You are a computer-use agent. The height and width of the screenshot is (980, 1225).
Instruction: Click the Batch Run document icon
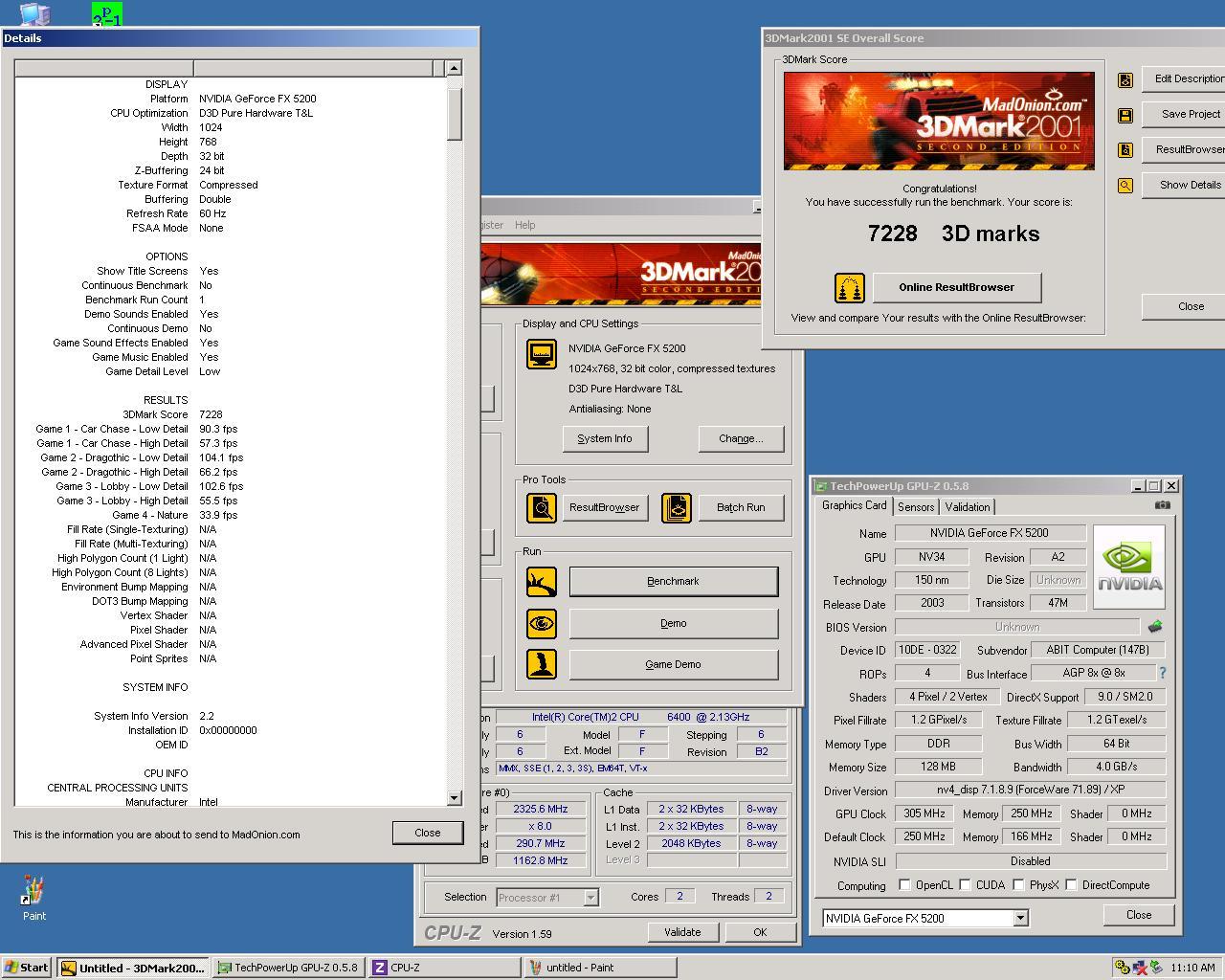pyautogui.click(x=677, y=507)
